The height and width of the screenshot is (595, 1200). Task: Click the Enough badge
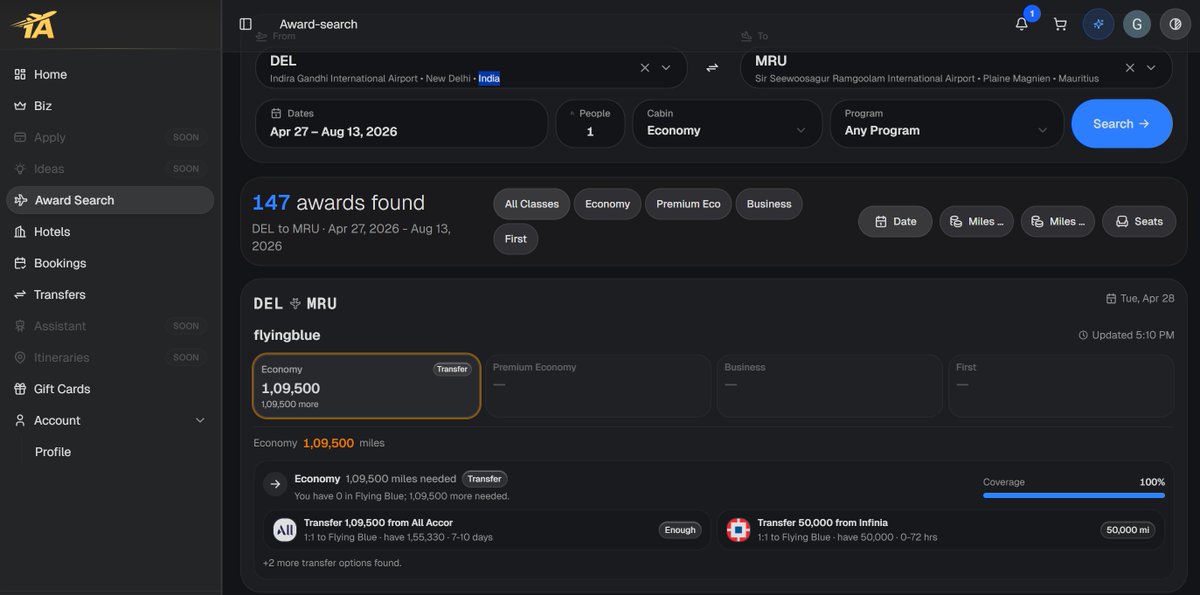(680, 530)
